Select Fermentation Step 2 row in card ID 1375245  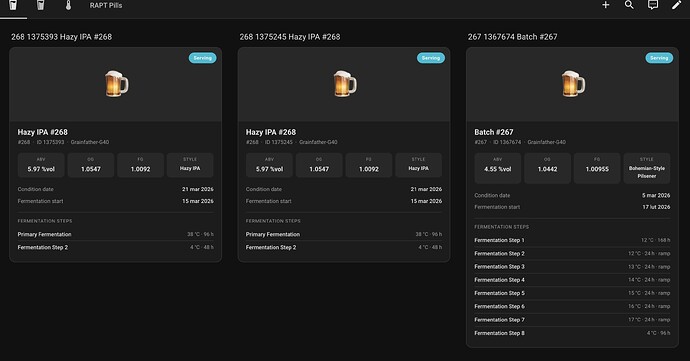pos(344,247)
